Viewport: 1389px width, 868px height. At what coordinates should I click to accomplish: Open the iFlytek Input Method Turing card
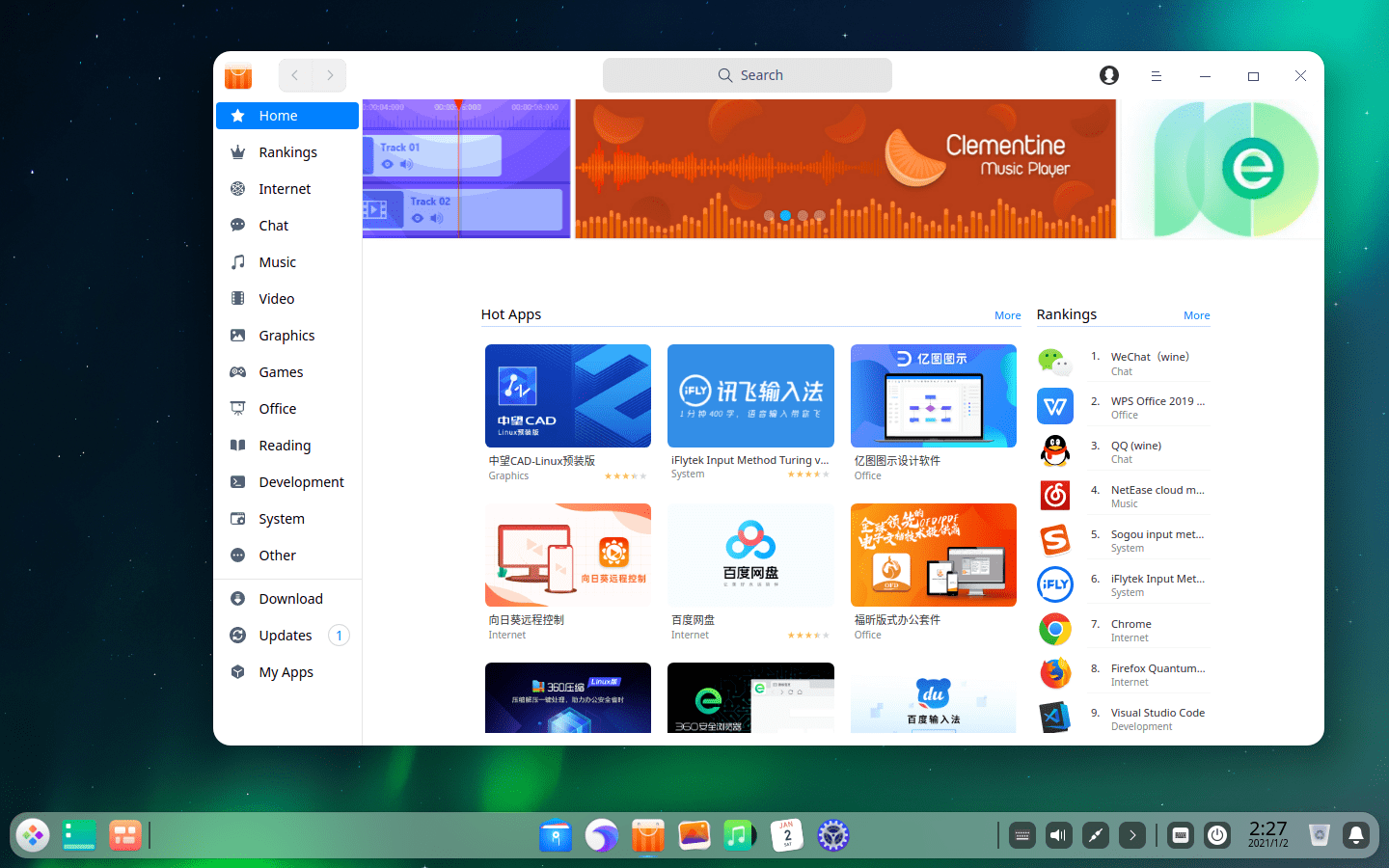click(x=750, y=412)
